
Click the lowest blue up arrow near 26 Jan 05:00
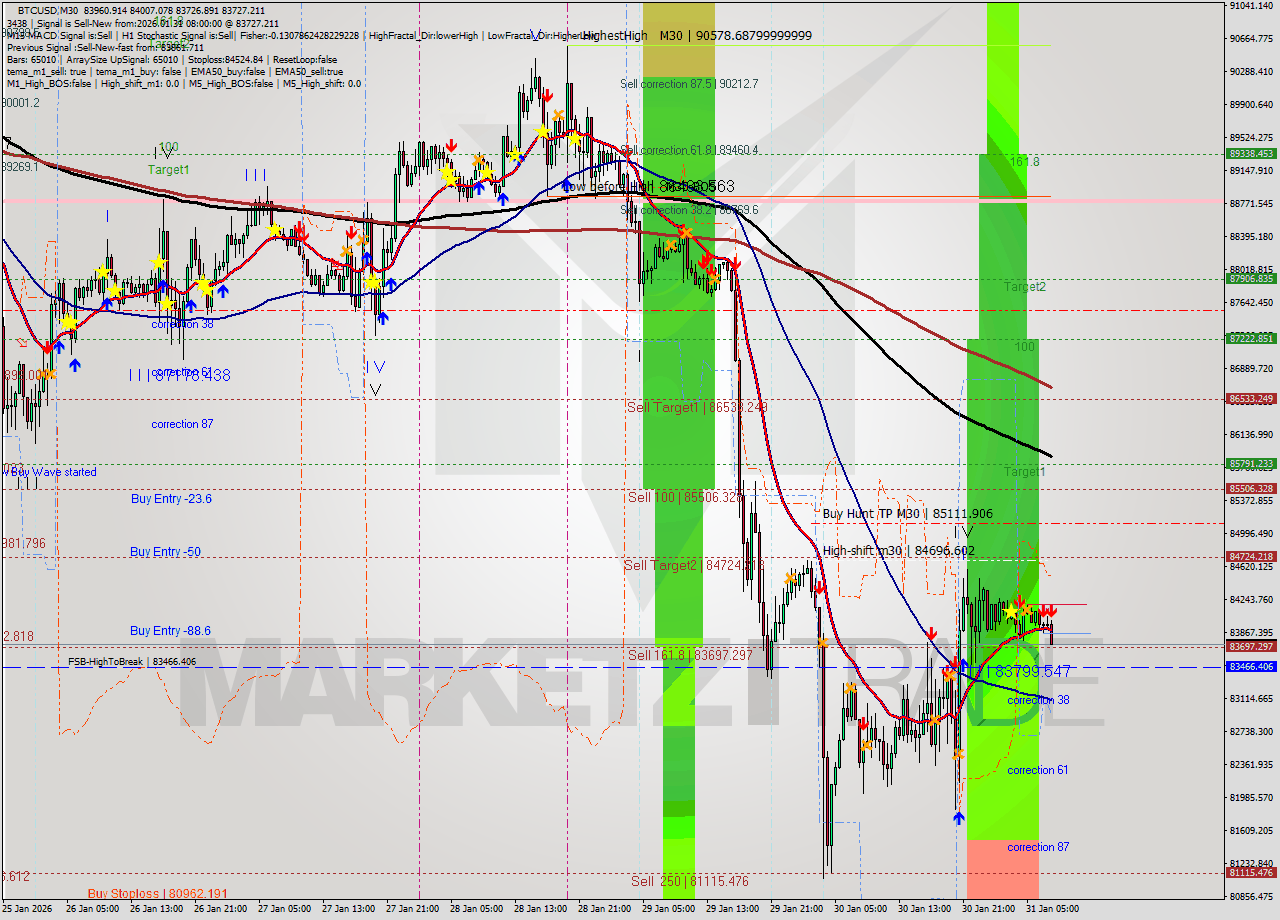(x=75, y=365)
